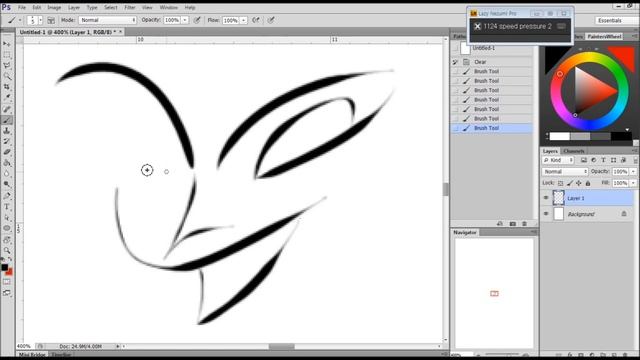Hide Layer 1 visibility eye
The width and height of the screenshot is (640, 360).
pyautogui.click(x=546, y=198)
